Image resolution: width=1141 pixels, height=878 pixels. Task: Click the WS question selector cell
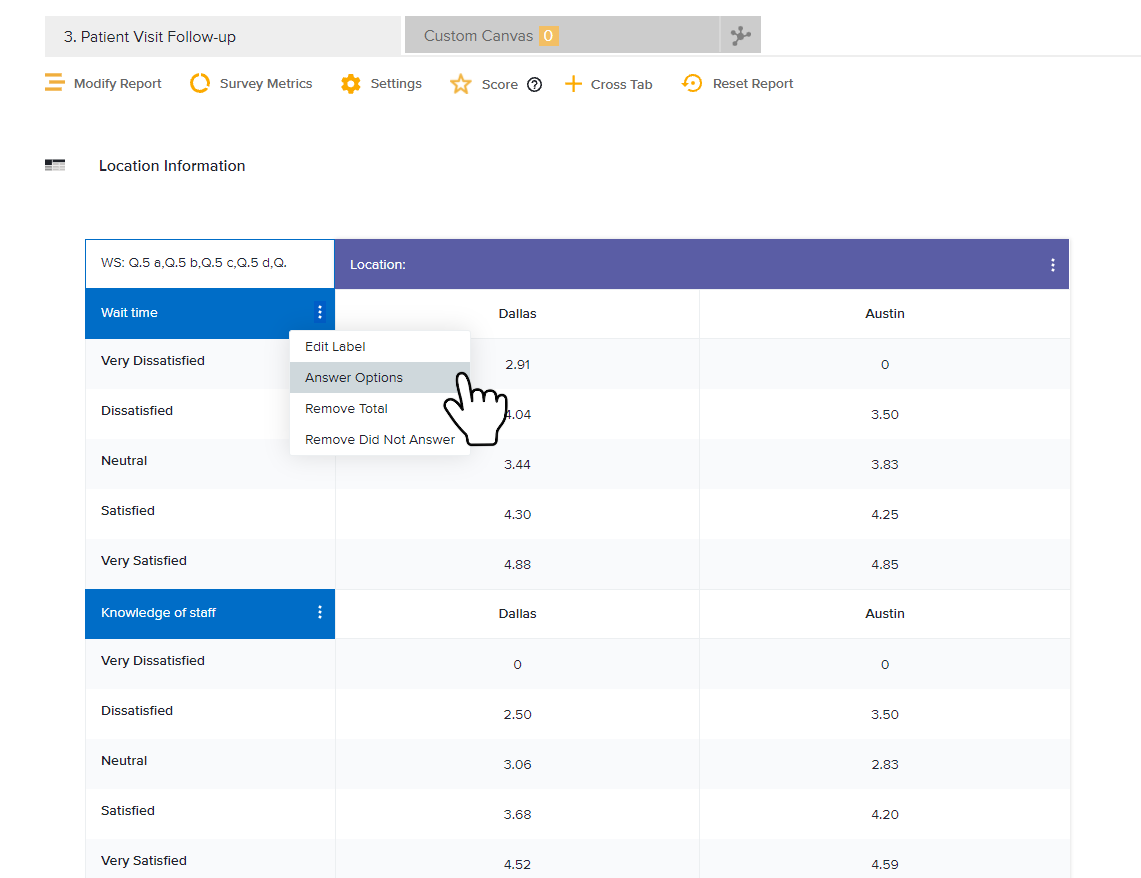(x=209, y=264)
